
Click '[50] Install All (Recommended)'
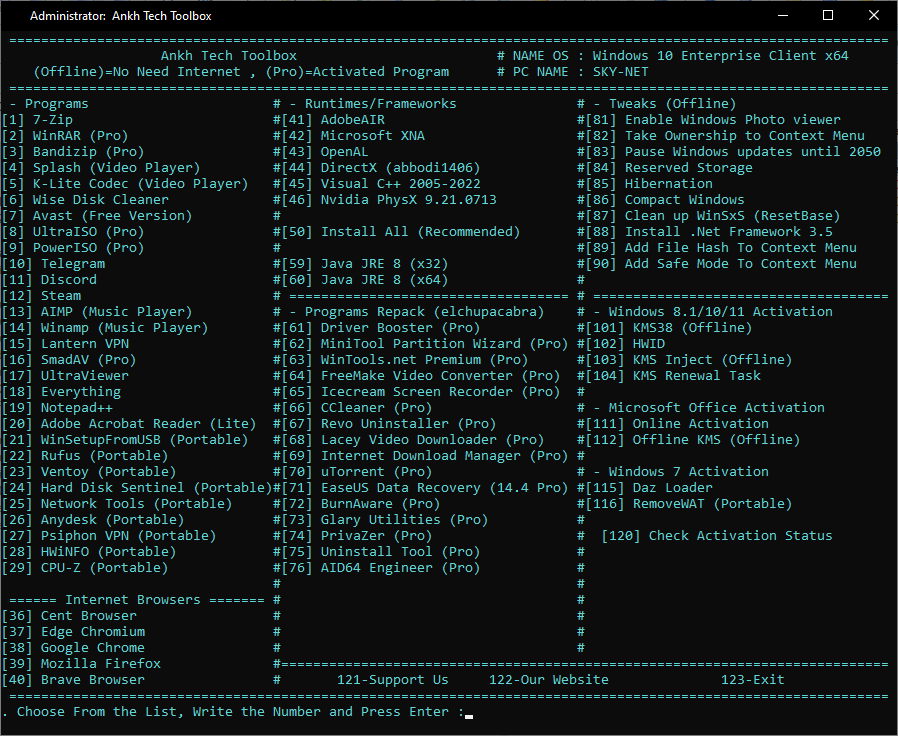[x=401, y=232]
